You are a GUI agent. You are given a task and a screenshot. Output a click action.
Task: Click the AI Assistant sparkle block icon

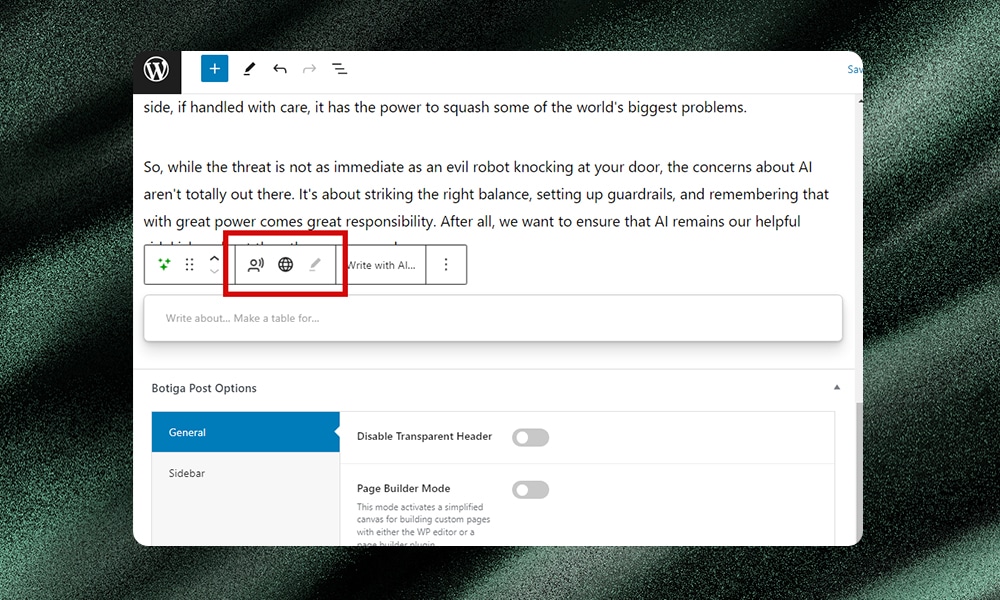164,265
